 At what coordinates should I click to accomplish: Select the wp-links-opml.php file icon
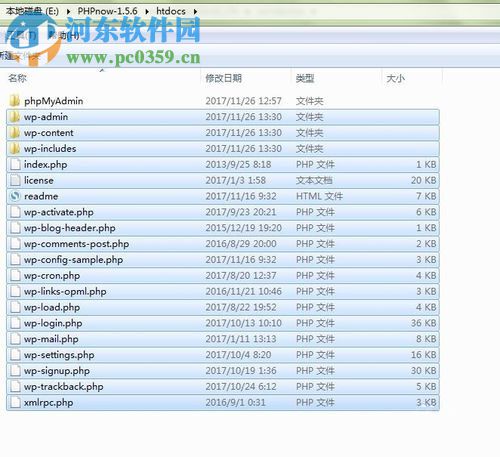click(15, 291)
